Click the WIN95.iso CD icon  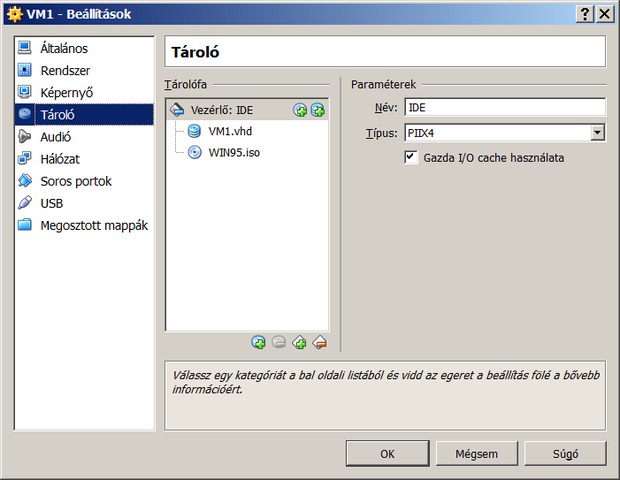[x=194, y=152]
